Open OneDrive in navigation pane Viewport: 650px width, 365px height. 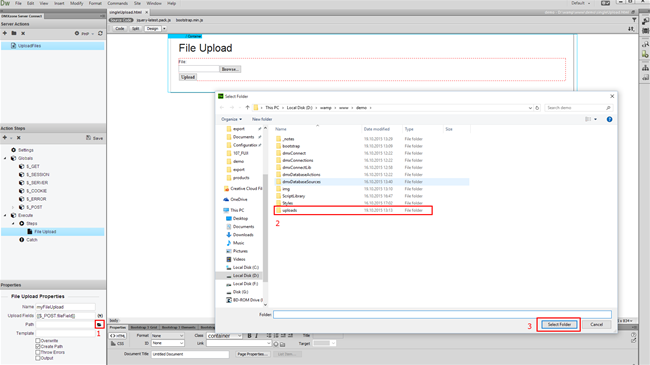[x=239, y=200]
